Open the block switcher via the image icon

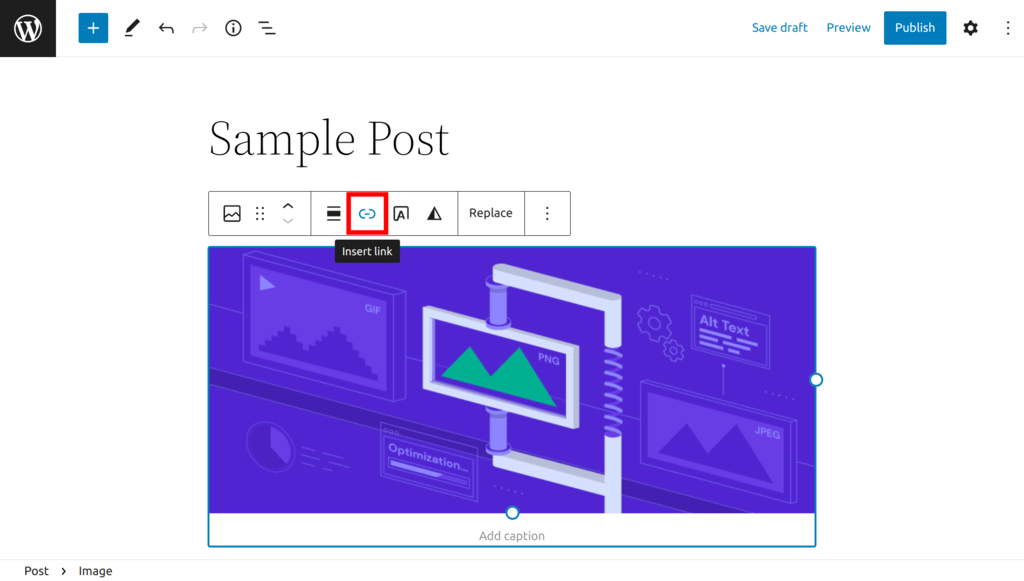pyautogui.click(x=231, y=213)
